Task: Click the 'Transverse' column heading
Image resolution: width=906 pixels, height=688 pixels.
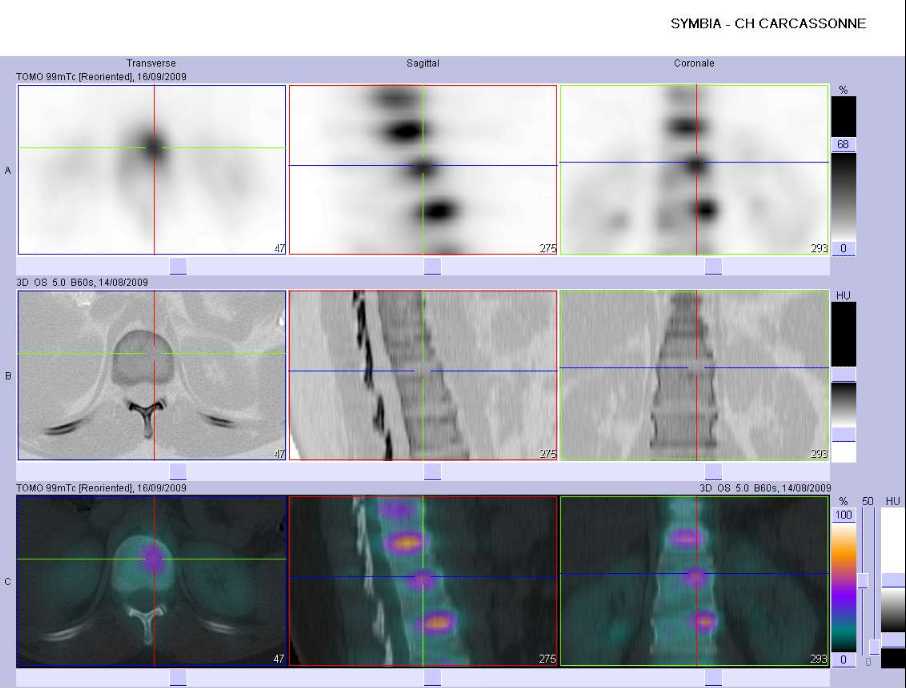Action: tap(151, 63)
